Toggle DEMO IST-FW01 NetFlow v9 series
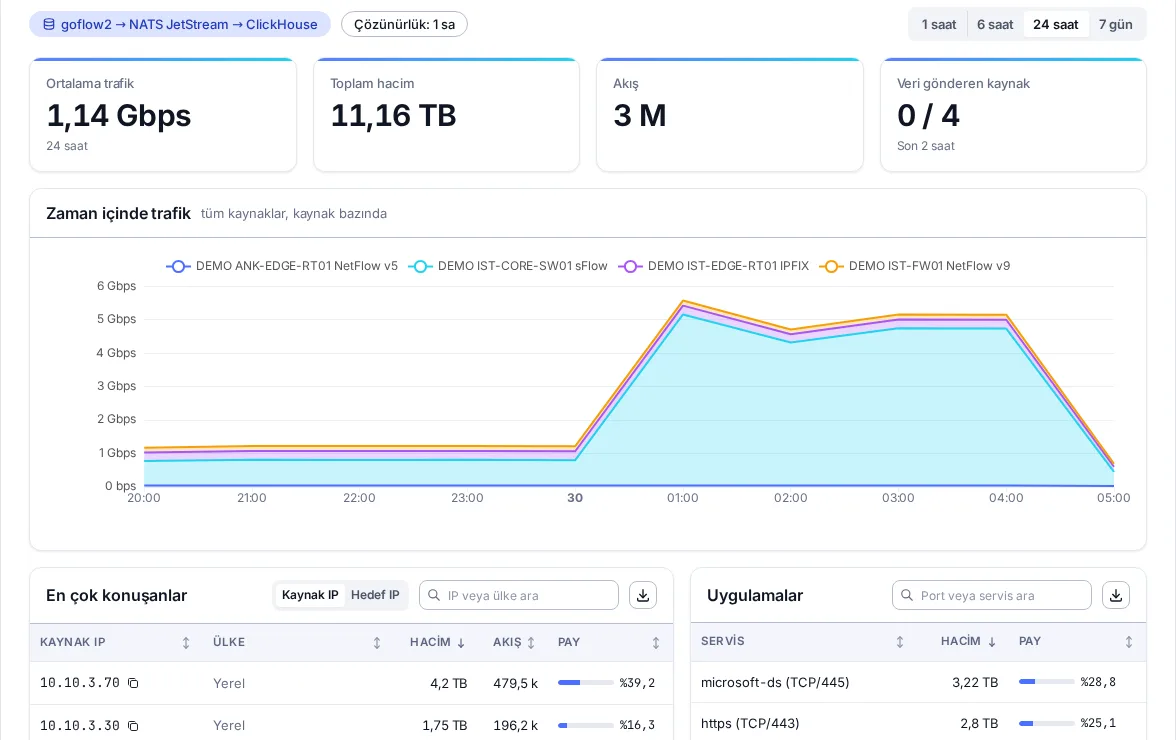The height and width of the screenshot is (740, 1176). click(915, 266)
